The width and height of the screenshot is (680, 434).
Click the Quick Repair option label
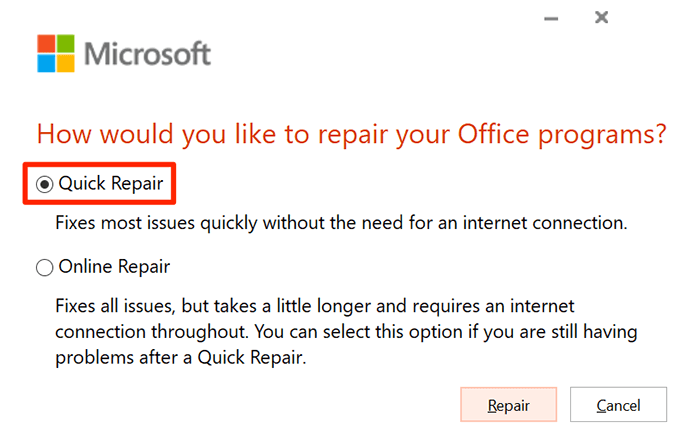110,183
